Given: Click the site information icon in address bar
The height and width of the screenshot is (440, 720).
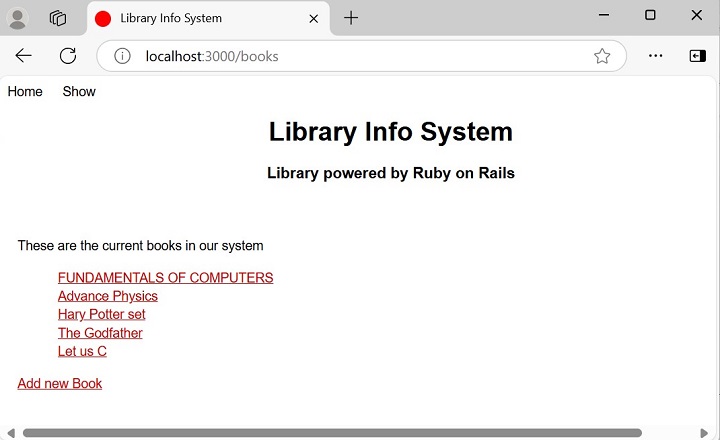Looking at the screenshot, I should point(122,56).
